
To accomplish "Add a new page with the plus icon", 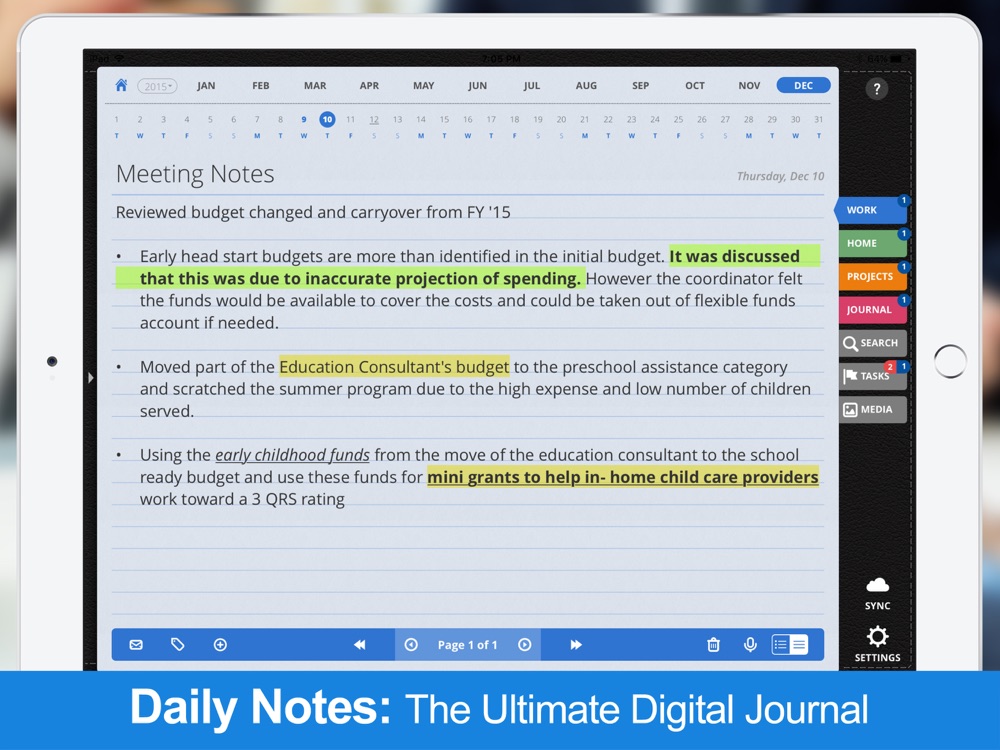I will 220,645.
